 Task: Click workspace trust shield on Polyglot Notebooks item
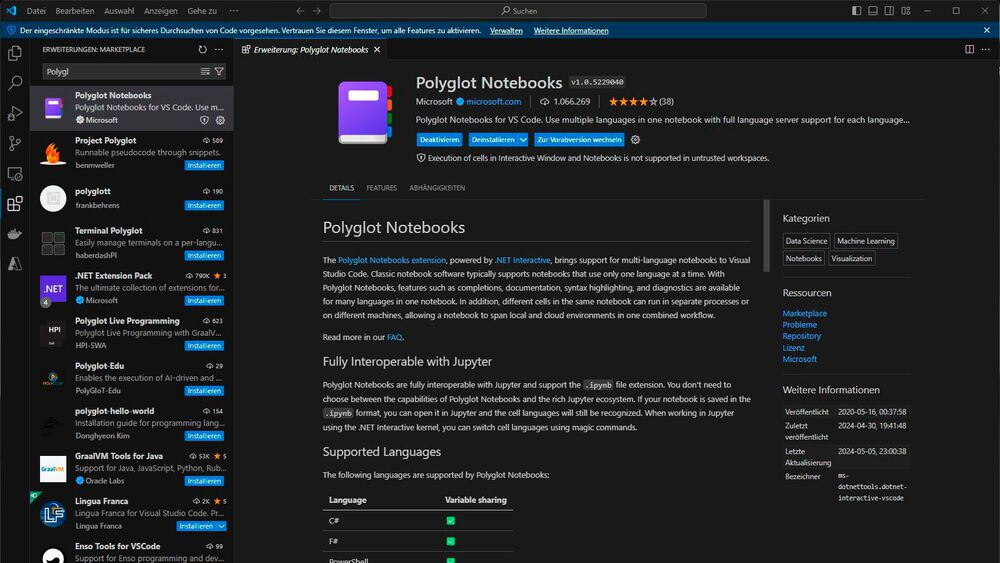[204, 120]
